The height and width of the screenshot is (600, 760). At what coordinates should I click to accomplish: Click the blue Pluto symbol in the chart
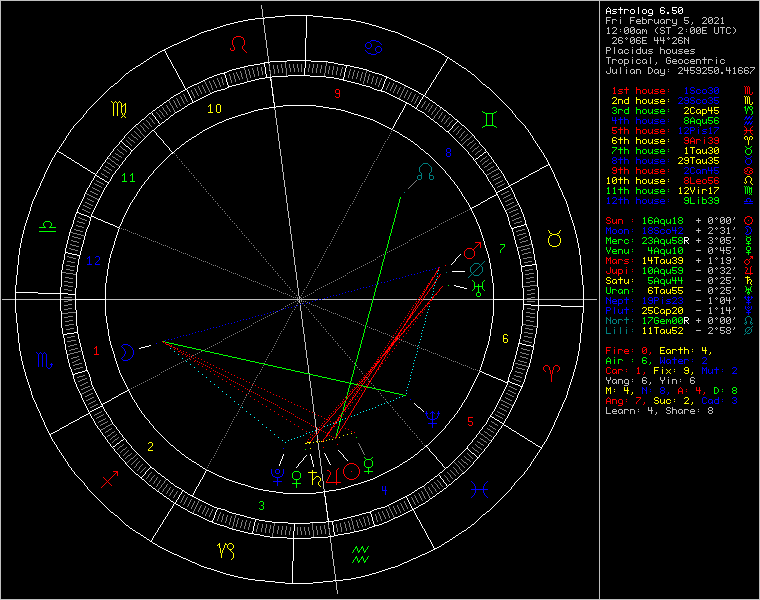click(278, 476)
